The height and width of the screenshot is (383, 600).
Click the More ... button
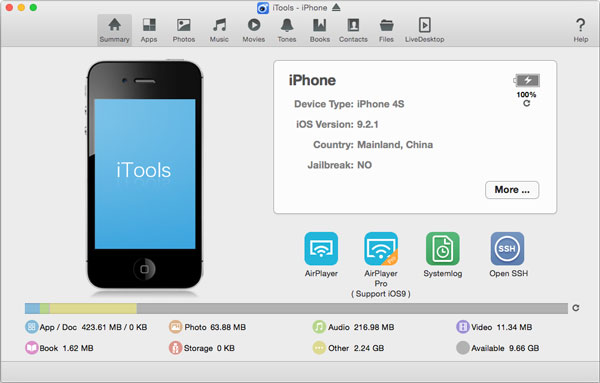coord(512,190)
